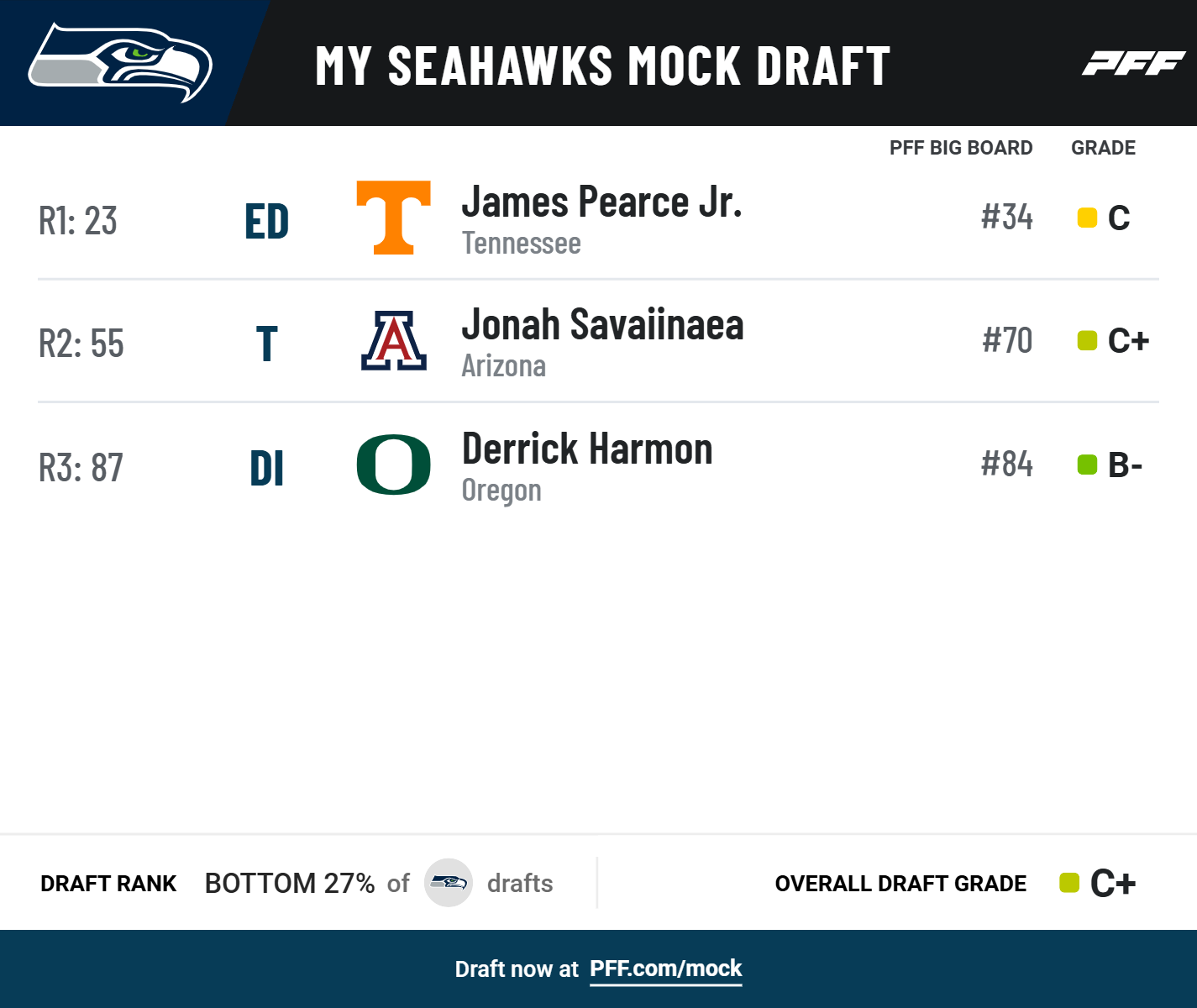The image size is (1197, 1008).
Task: Click the R3: 87 pick label
Action: (x=81, y=468)
